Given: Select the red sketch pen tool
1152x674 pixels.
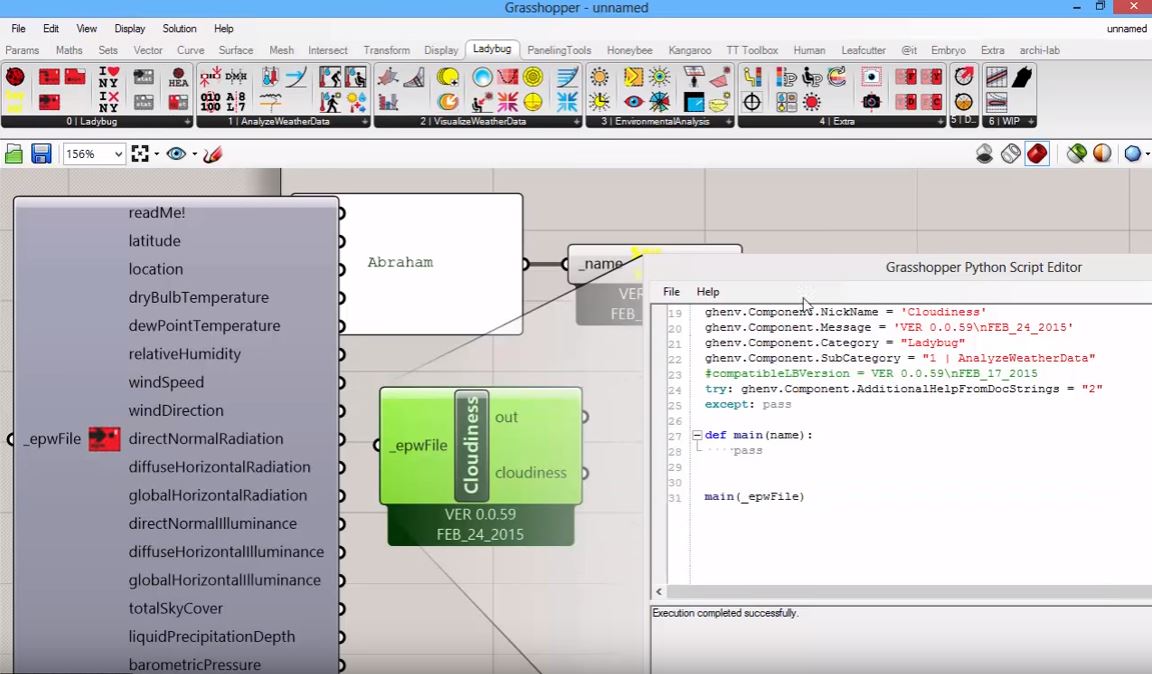Looking at the screenshot, I should tap(213, 153).
